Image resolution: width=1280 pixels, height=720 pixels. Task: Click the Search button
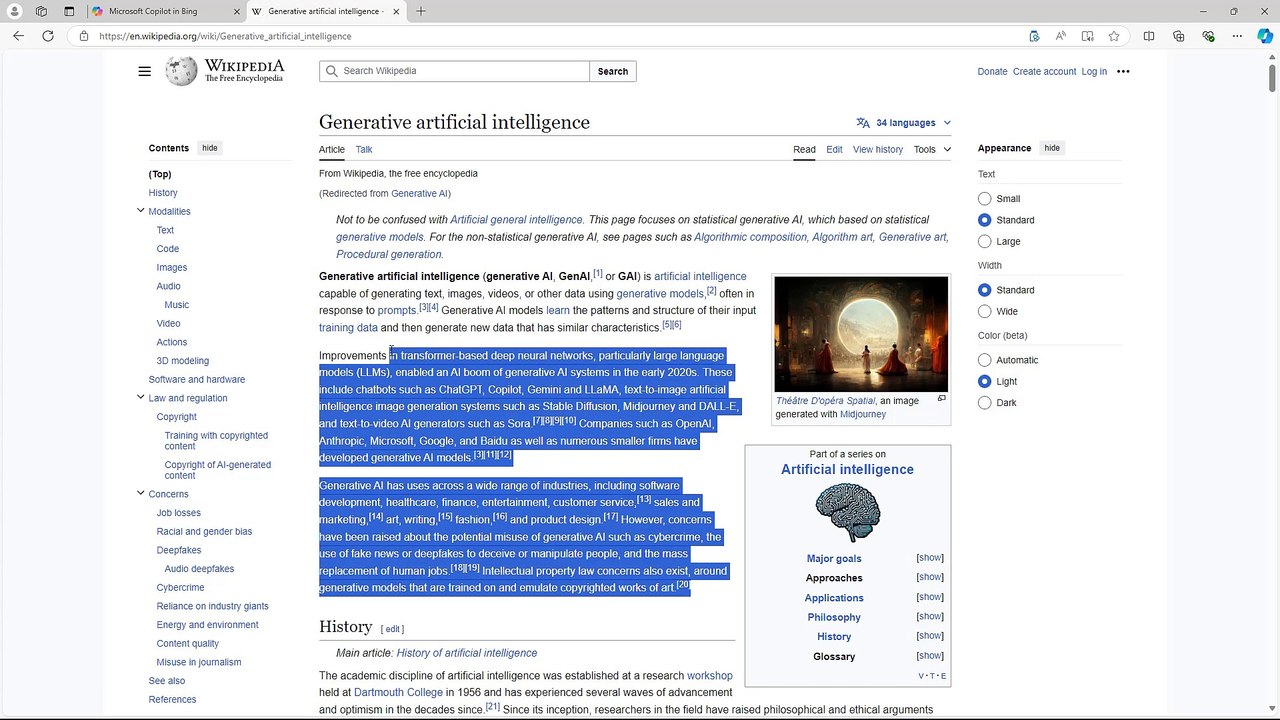(x=613, y=71)
